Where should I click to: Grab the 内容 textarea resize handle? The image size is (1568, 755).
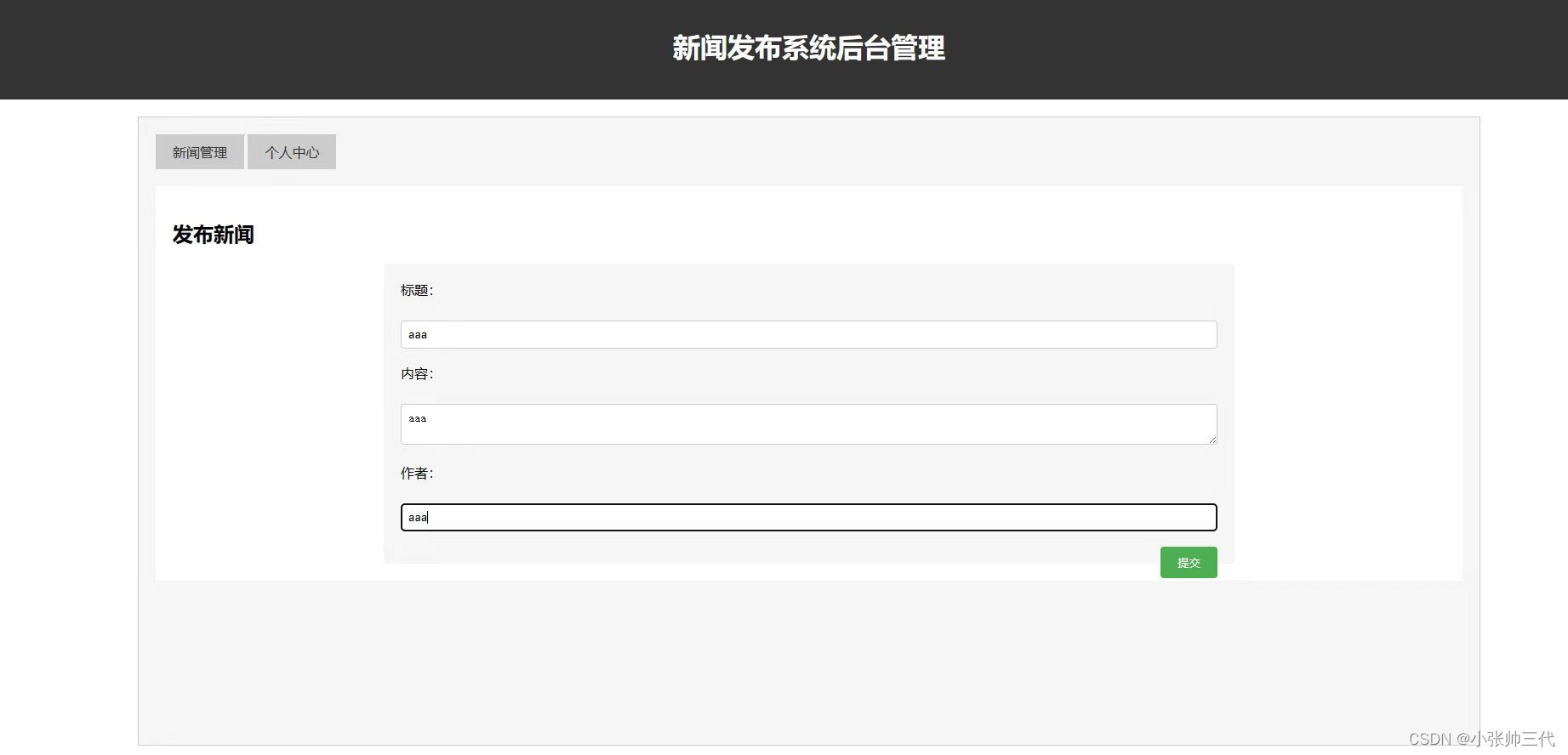pyautogui.click(x=1212, y=440)
